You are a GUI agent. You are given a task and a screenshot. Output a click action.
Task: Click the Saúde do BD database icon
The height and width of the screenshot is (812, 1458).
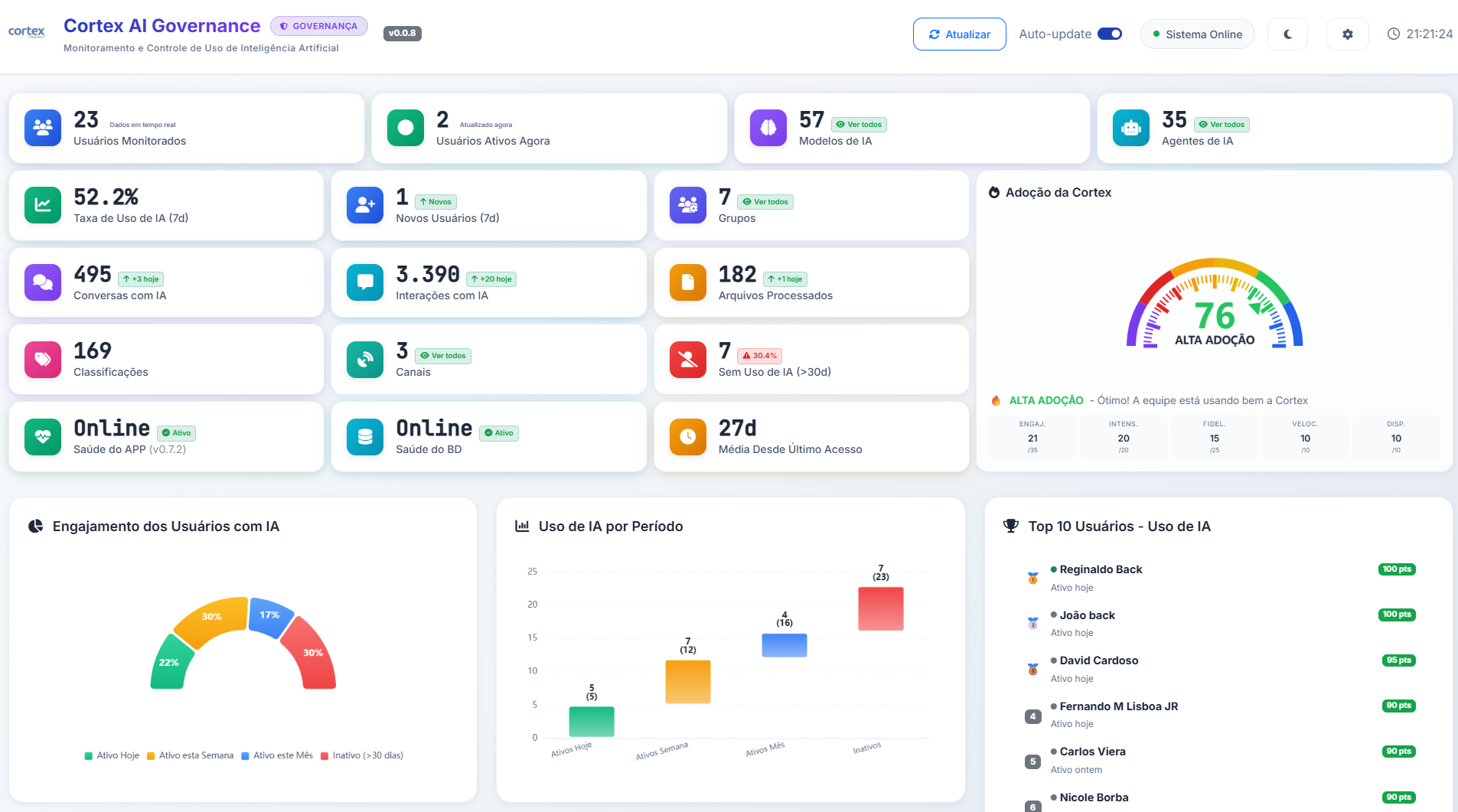tap(365, 436)
